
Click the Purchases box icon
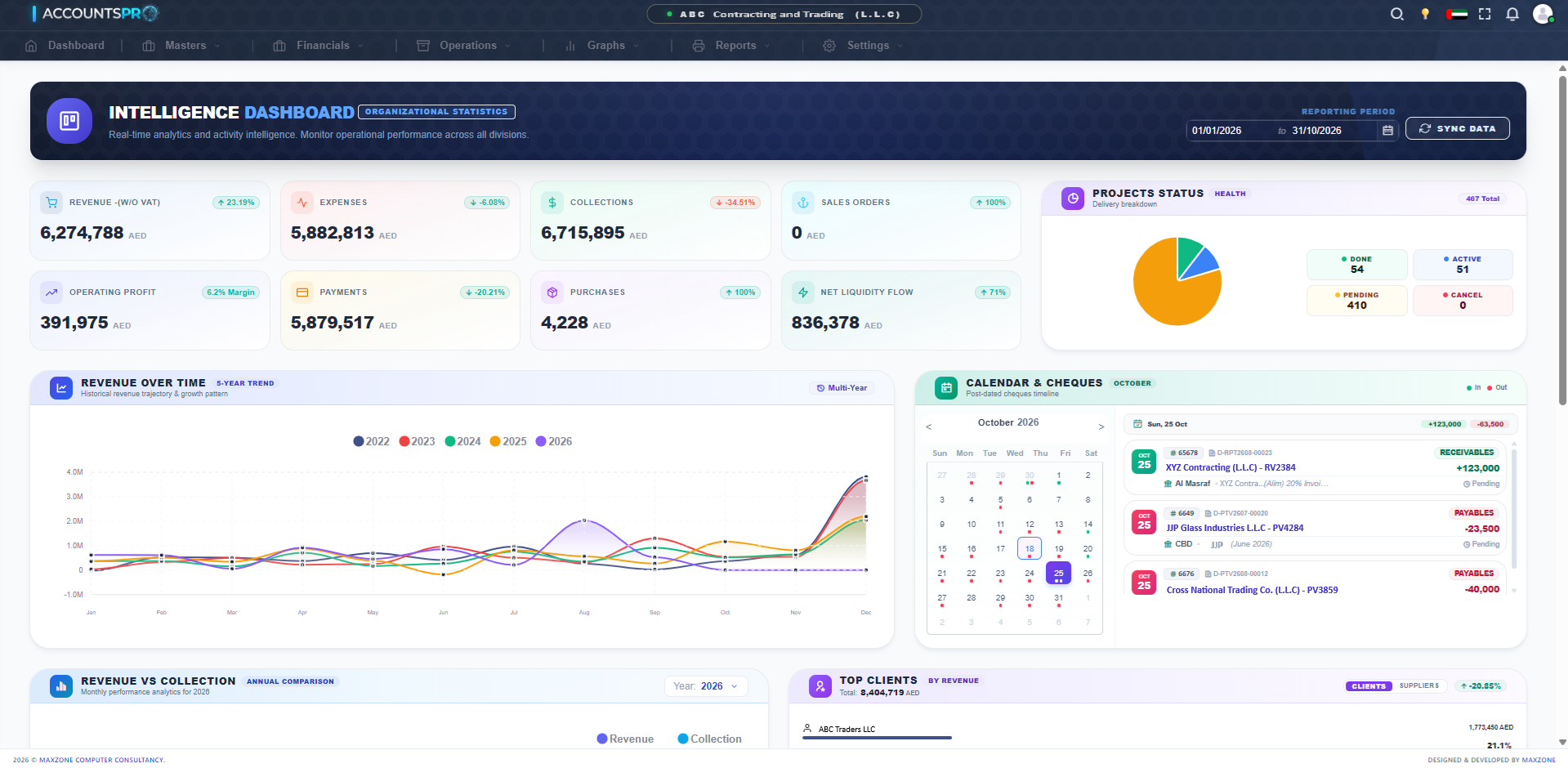click(552, 292)
